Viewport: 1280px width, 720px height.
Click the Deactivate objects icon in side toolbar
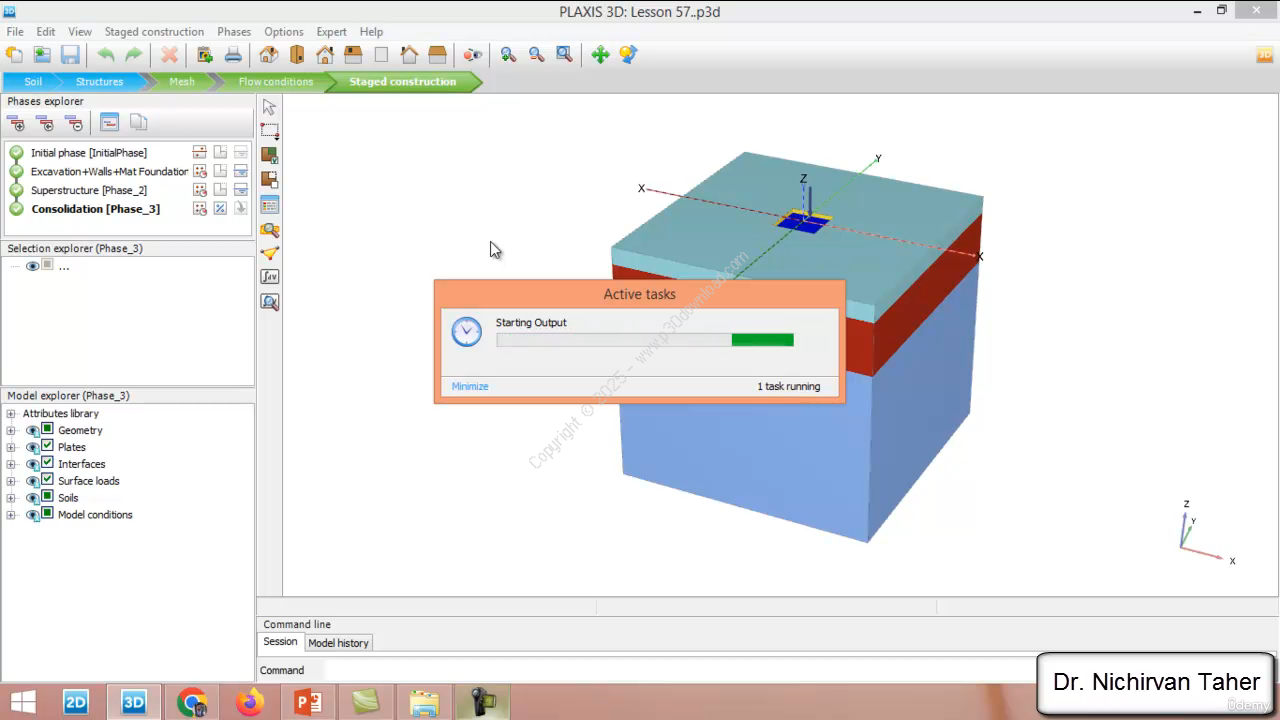pyautogui.click(x=269, y=179)
